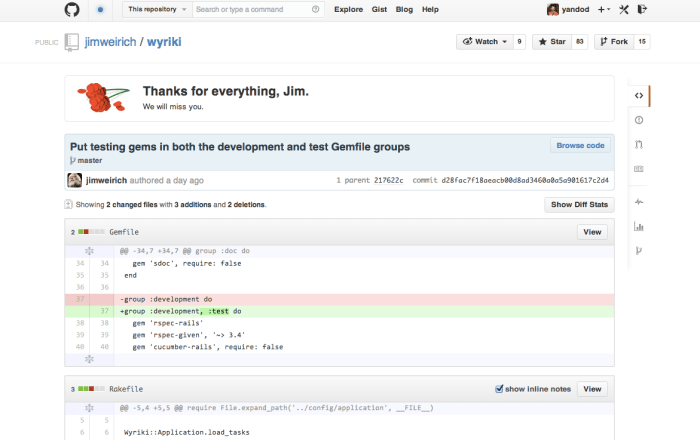Click the 'Thanks for everything, Jim.' heading

[x=225, y=91]
